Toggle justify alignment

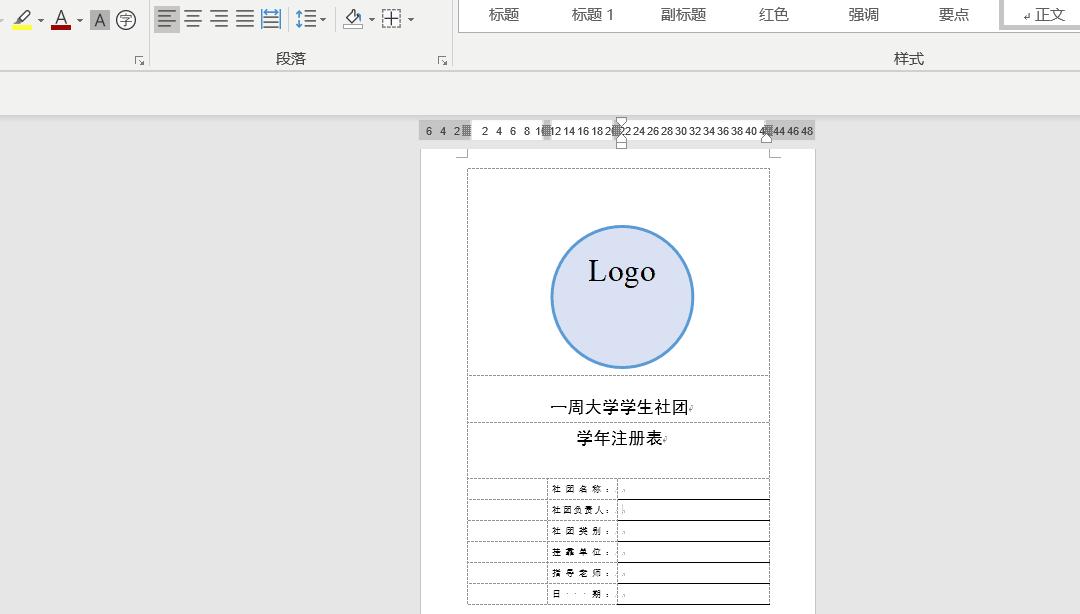[243, 18]
